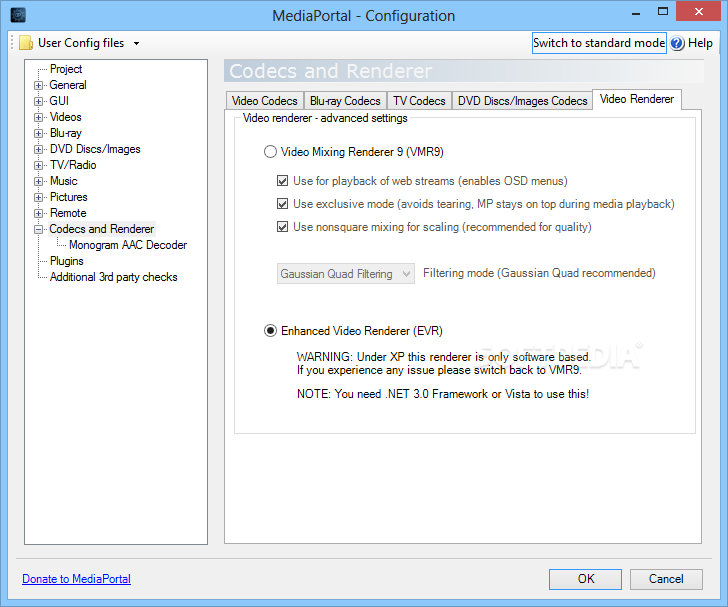
Task: Select the Video Renderer tab
Action: click(x=637, y=99)
